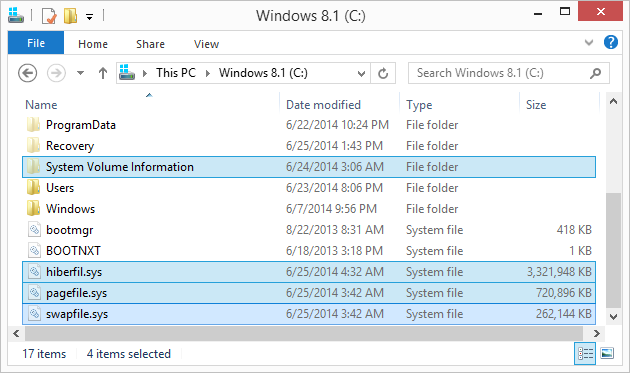Open Help with the question mark icon
The image size is (630, 373).
click(x=611, y=42)
